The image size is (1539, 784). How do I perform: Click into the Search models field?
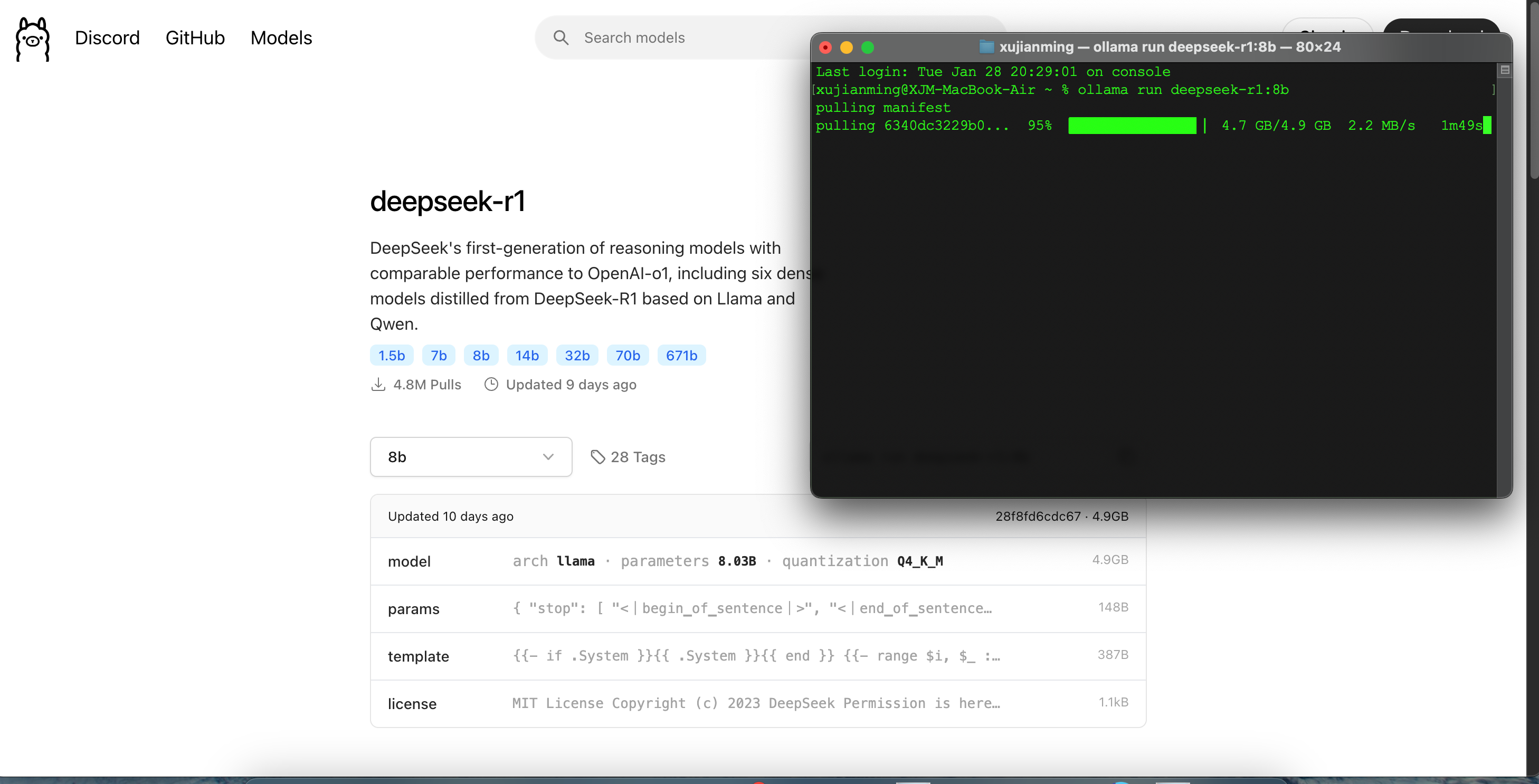pyautogui.click(x=687, y=37)
